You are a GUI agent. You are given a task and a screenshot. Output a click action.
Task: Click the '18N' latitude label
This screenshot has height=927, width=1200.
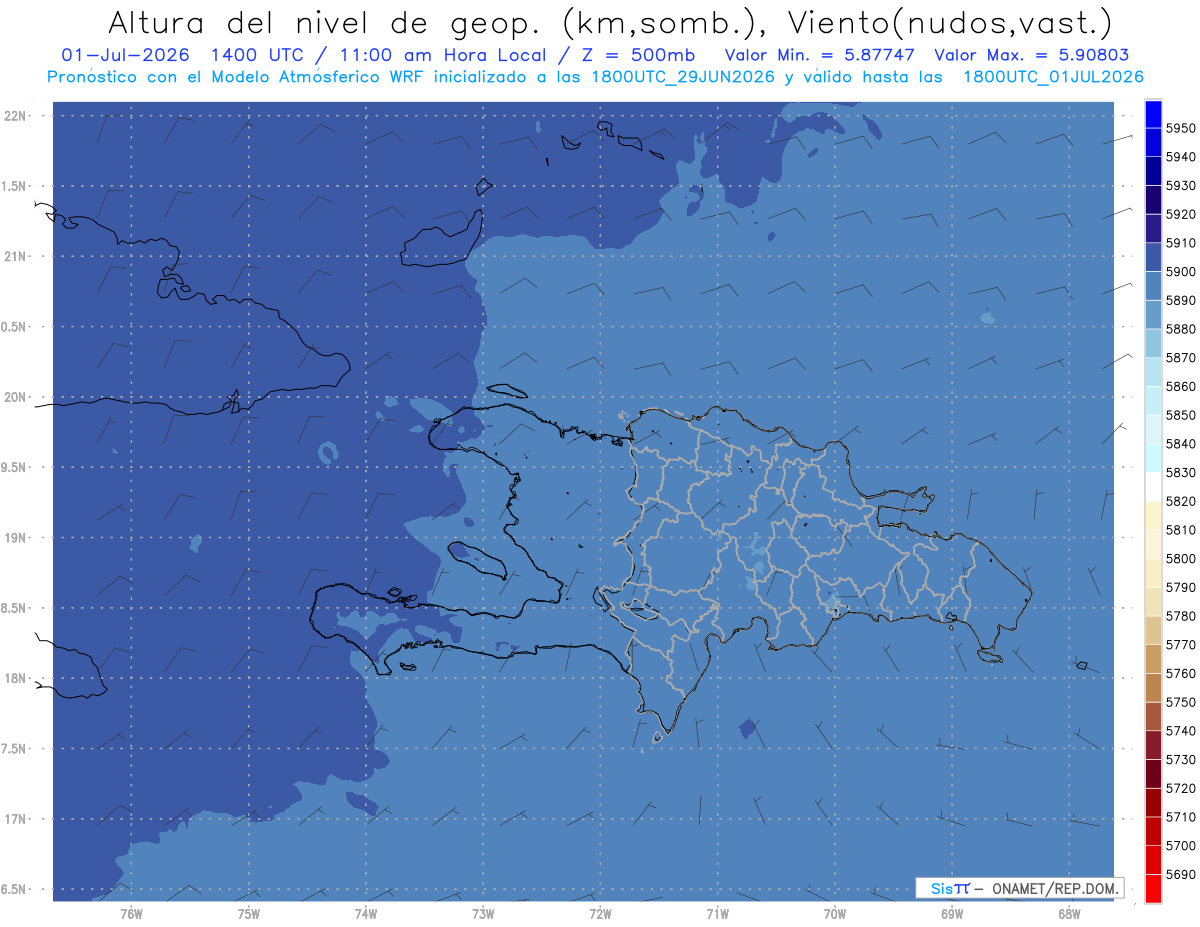pos(15,679)
